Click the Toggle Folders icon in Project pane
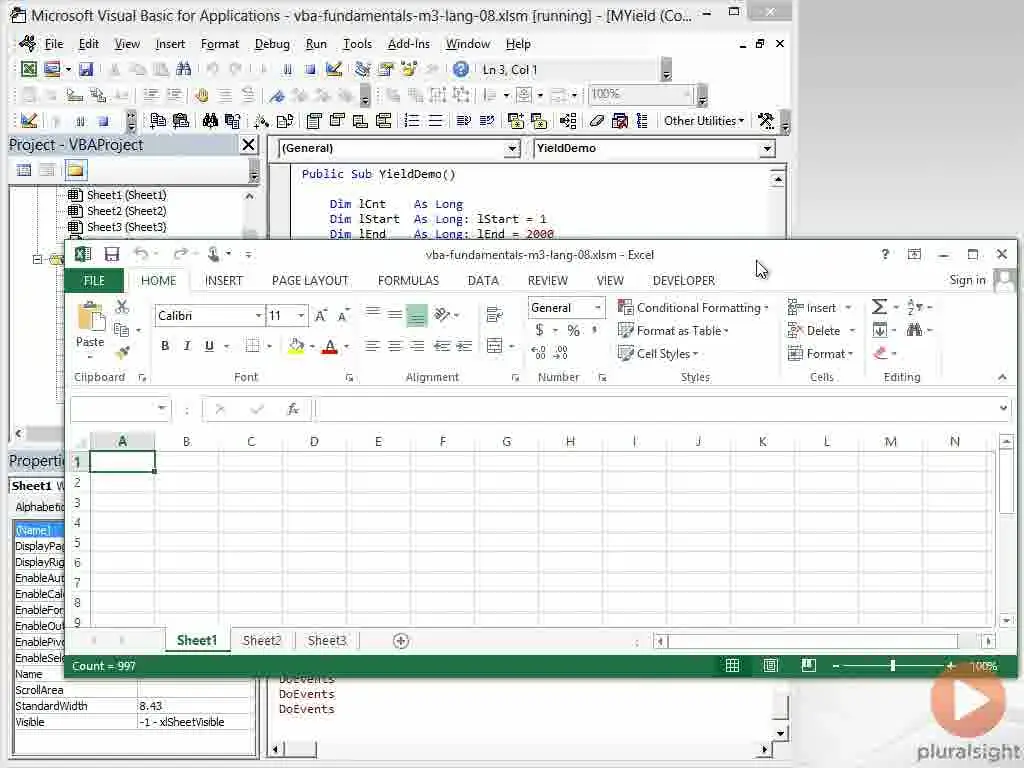 pos(76,170)
